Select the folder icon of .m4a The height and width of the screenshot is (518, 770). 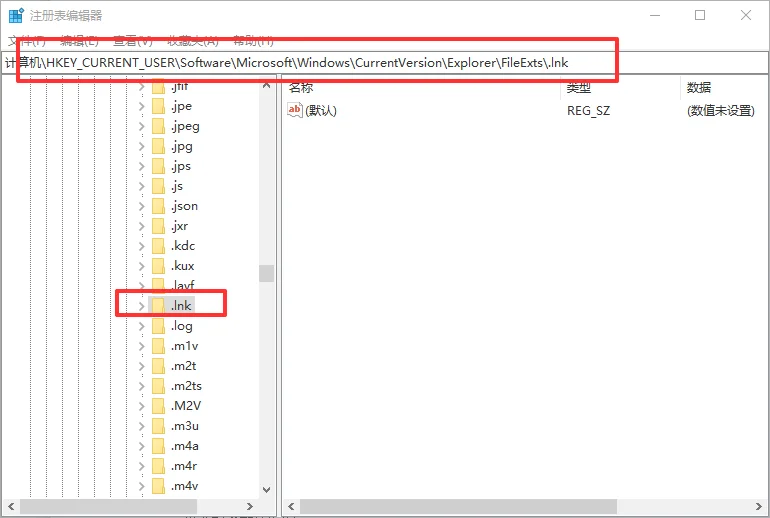[158, 446]
